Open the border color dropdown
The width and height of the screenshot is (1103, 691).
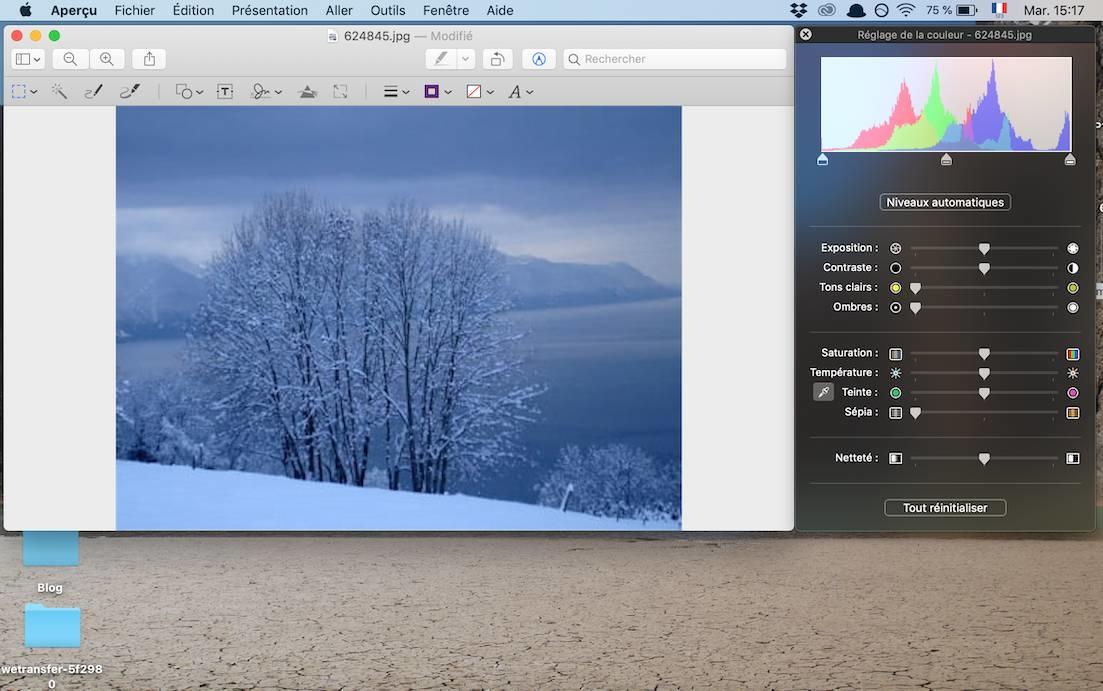pos(437,91)
